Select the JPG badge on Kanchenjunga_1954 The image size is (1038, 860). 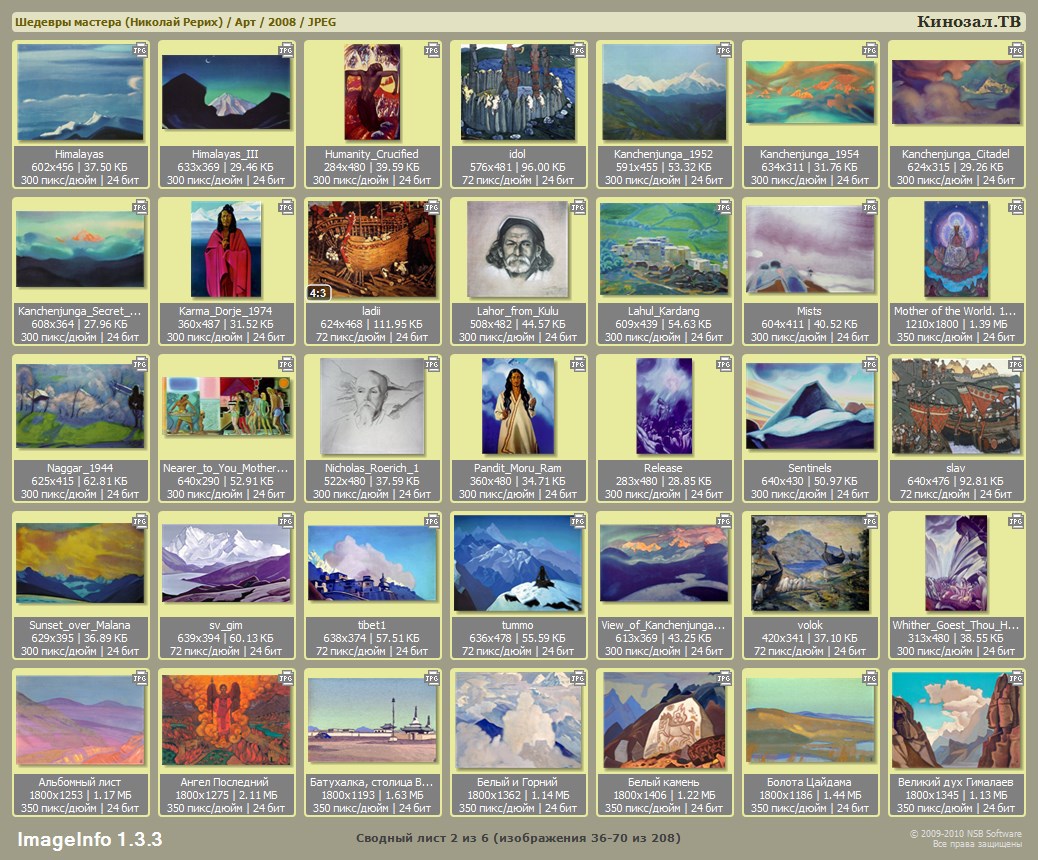[x=870, y=50]
